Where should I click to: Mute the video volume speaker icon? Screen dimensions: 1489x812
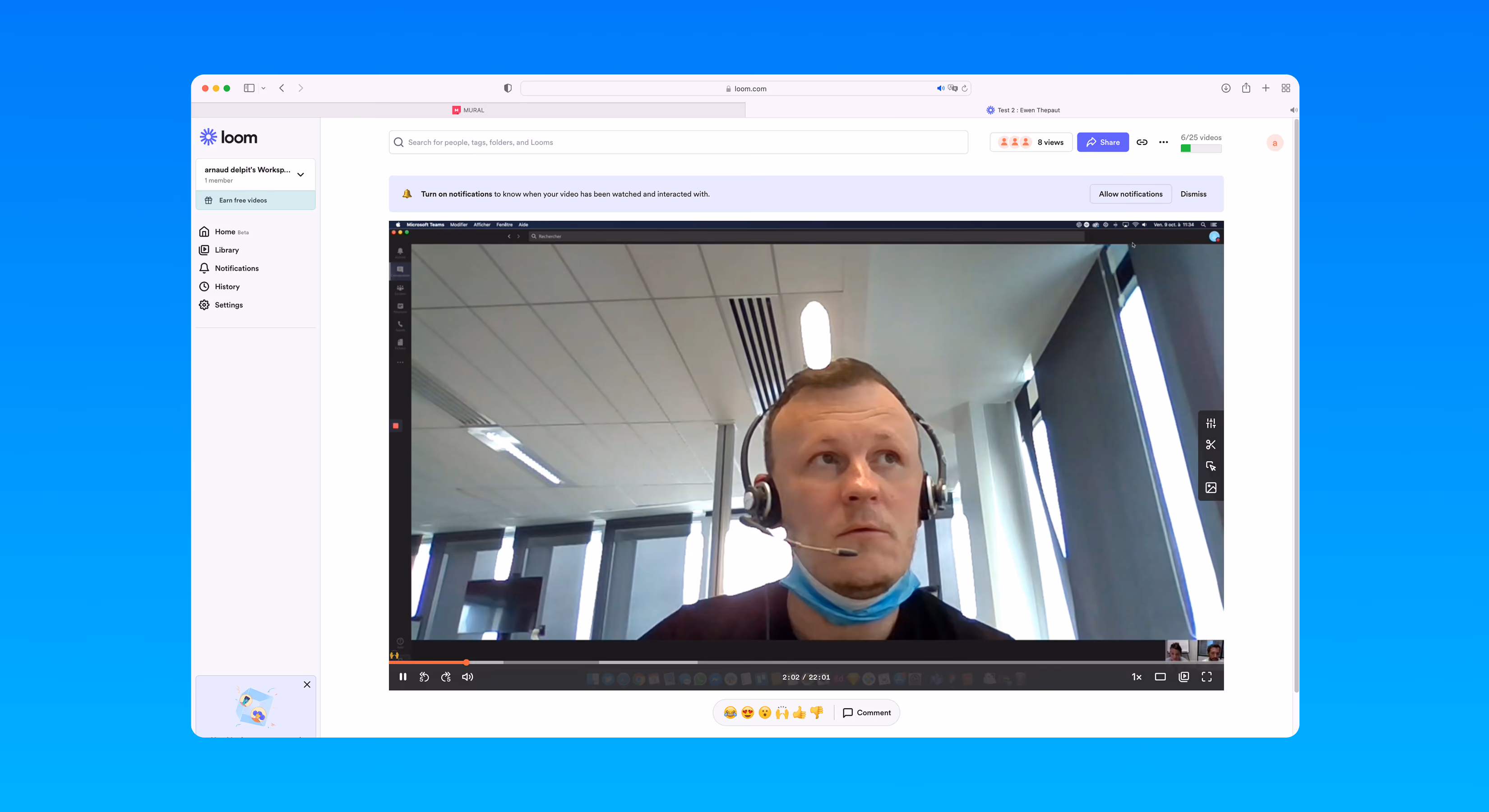coord(467,677)
